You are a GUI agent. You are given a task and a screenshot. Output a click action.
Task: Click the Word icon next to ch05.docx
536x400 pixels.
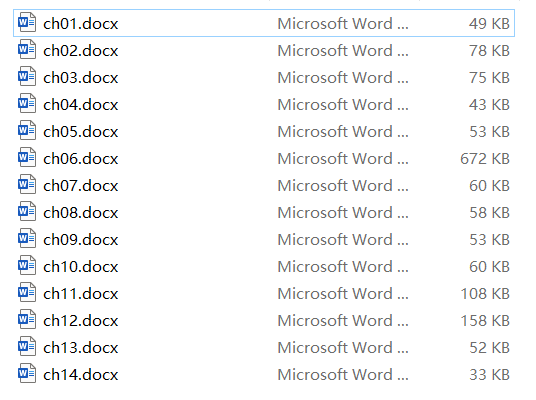click(27, 131)
